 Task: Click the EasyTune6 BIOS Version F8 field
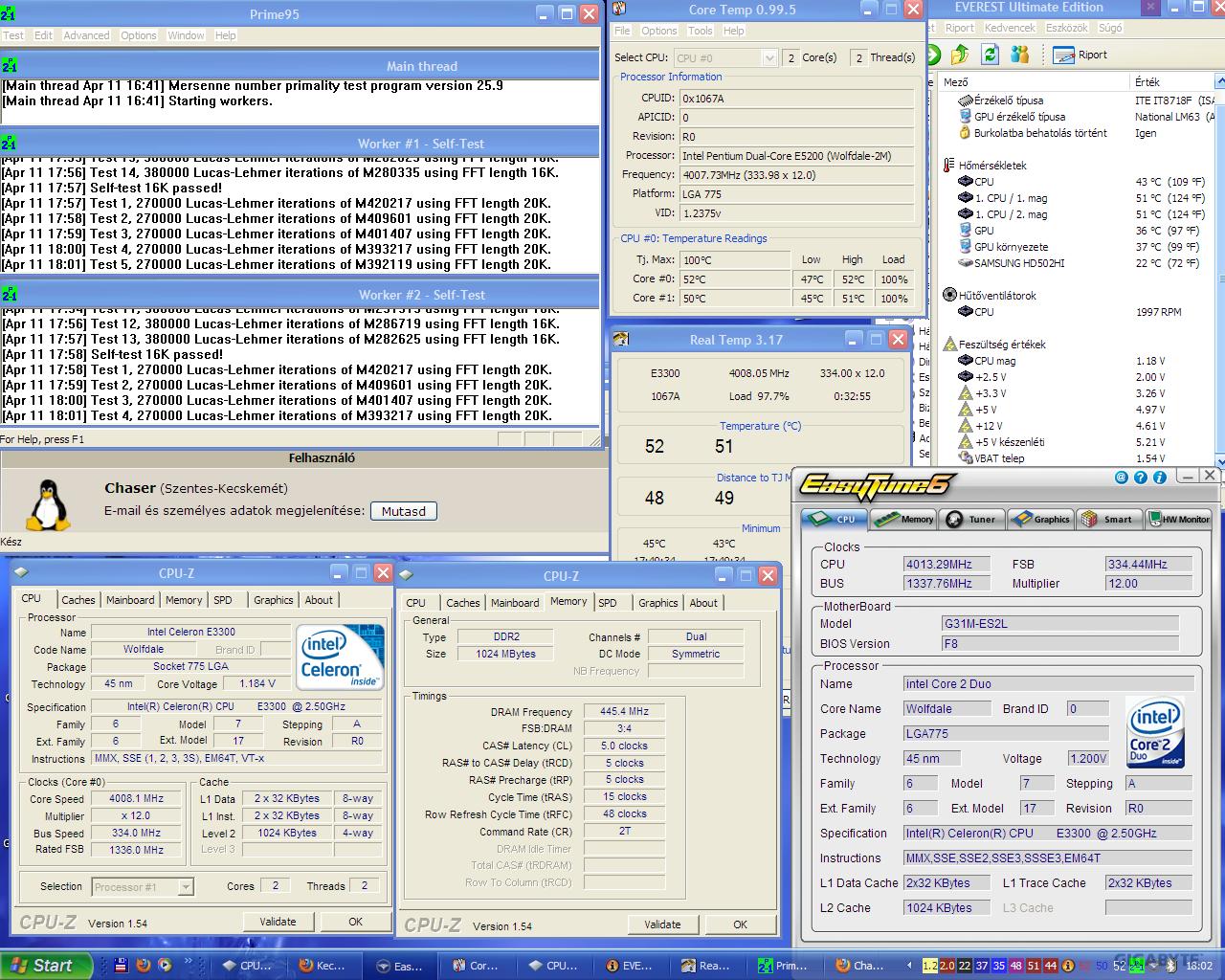coord(1059,644)
